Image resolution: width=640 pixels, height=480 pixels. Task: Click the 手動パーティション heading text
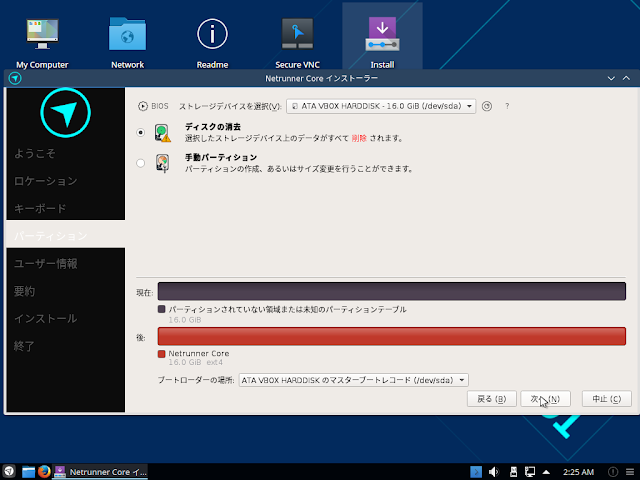(221, 157)
